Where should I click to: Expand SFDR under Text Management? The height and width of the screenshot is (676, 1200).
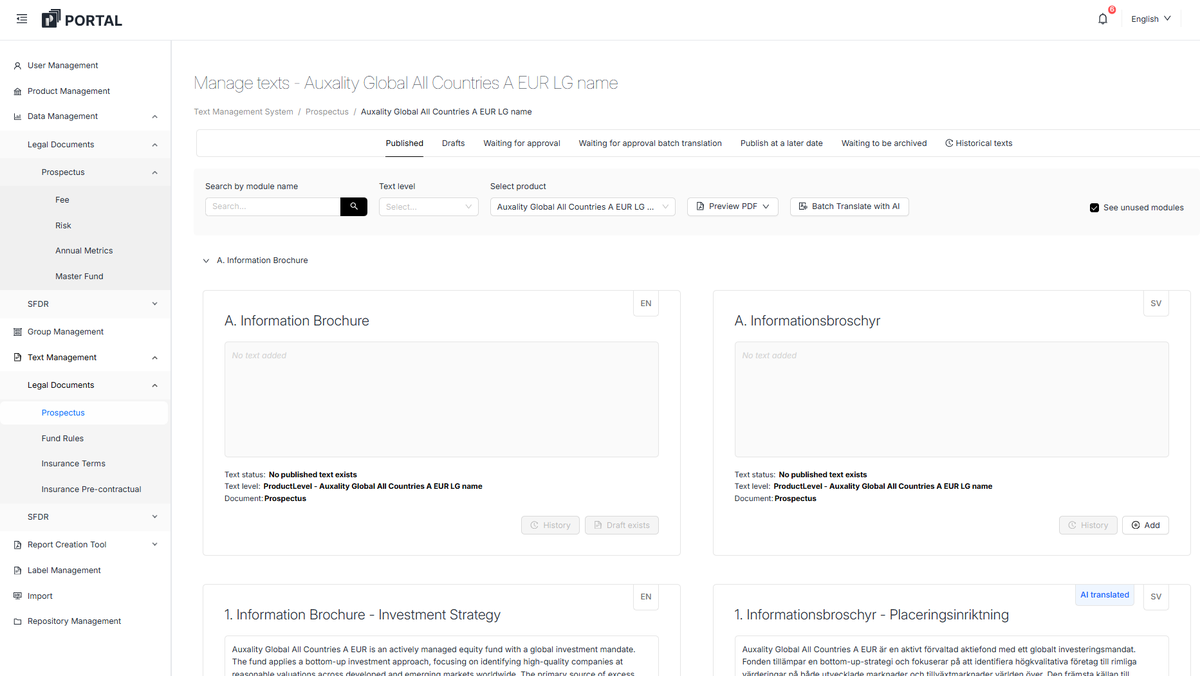pyautogui.click(x=155, y=517)
